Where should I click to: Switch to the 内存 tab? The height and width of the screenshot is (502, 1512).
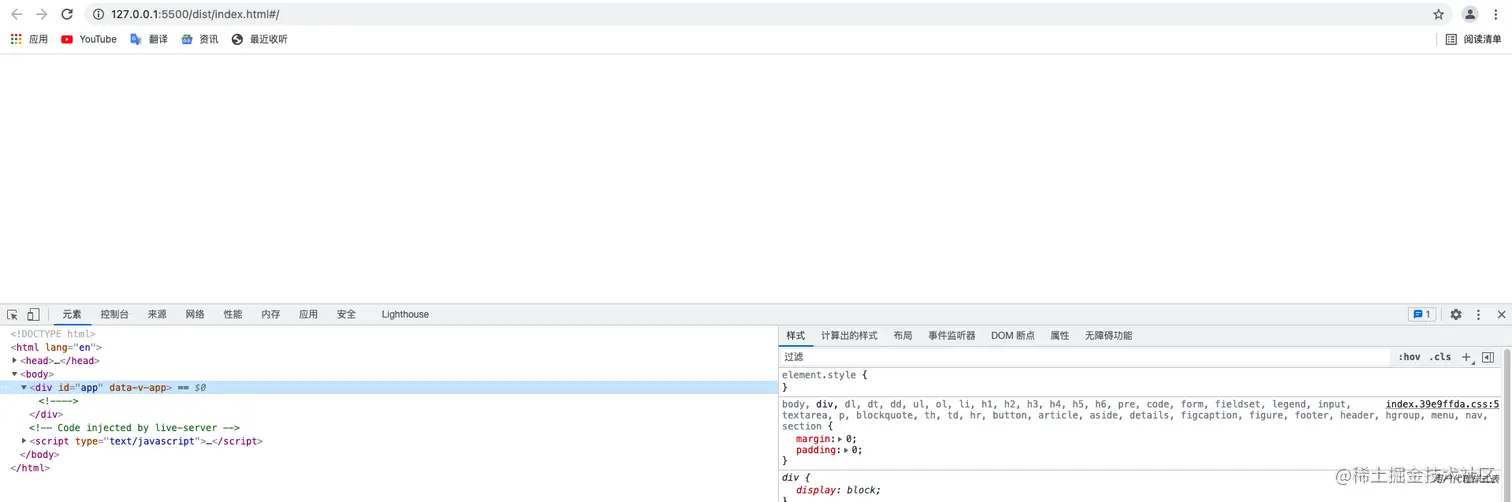271,314
